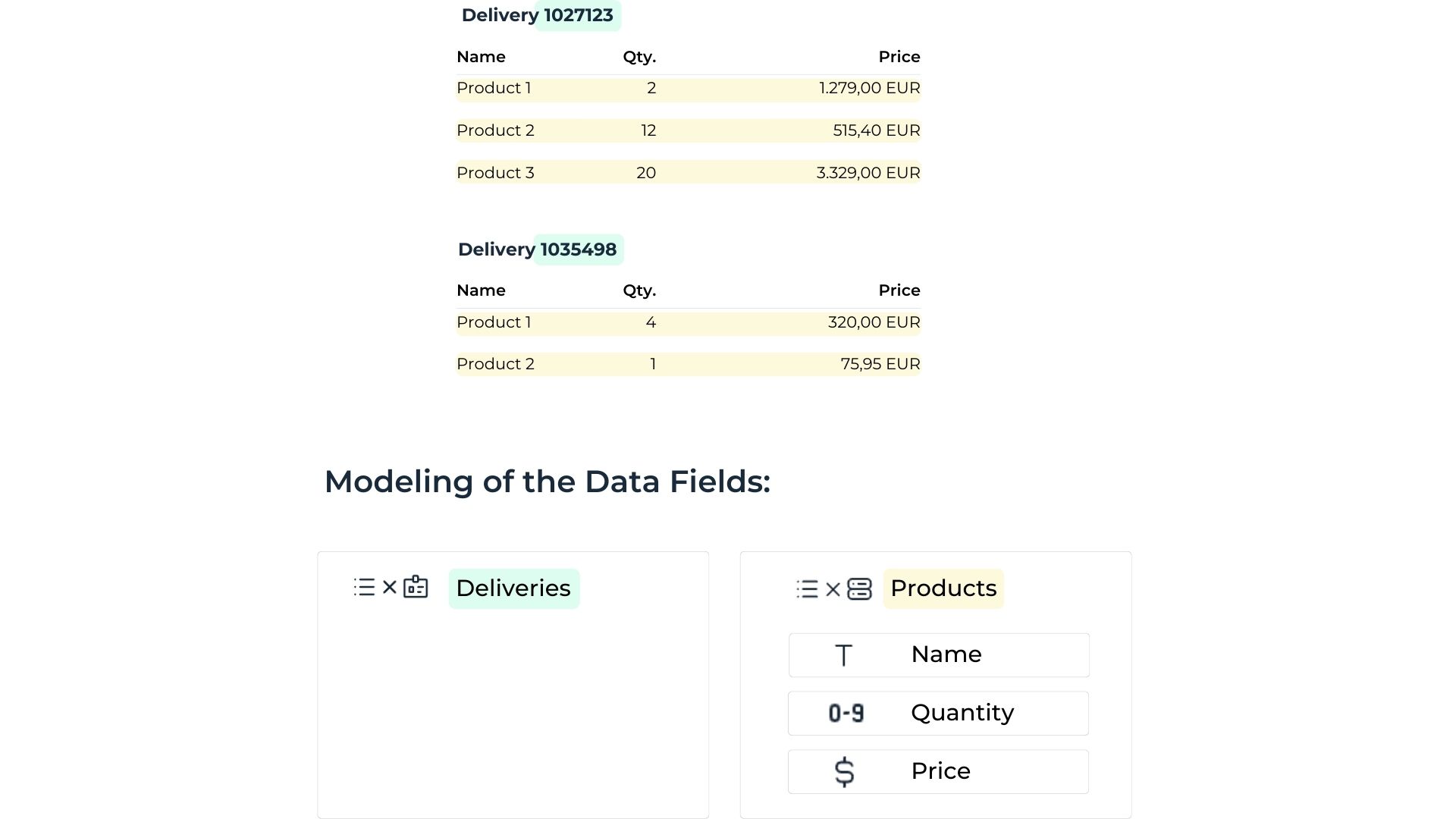Click the Name field in Products model

pos(938,654)
